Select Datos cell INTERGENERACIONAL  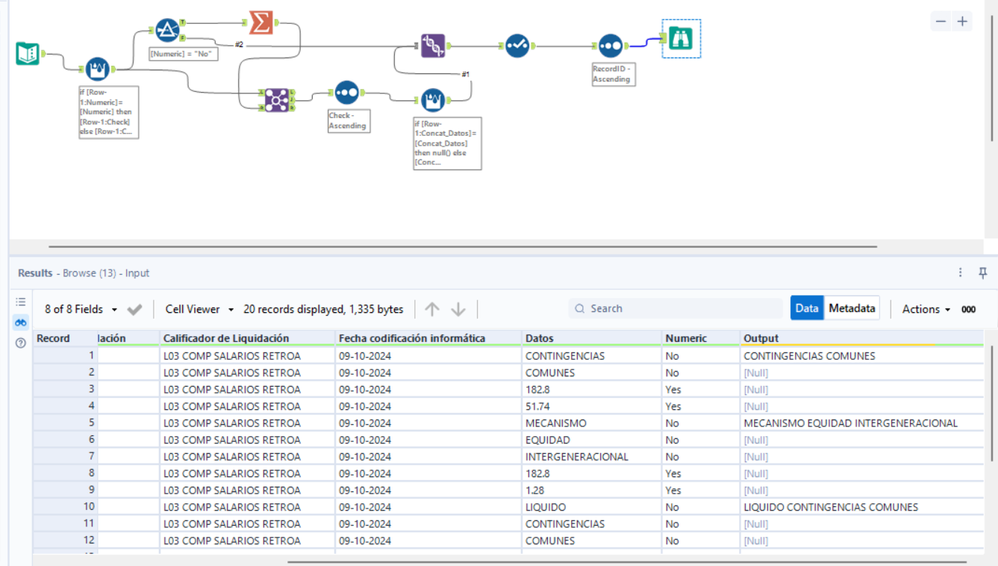pos(591,456)
